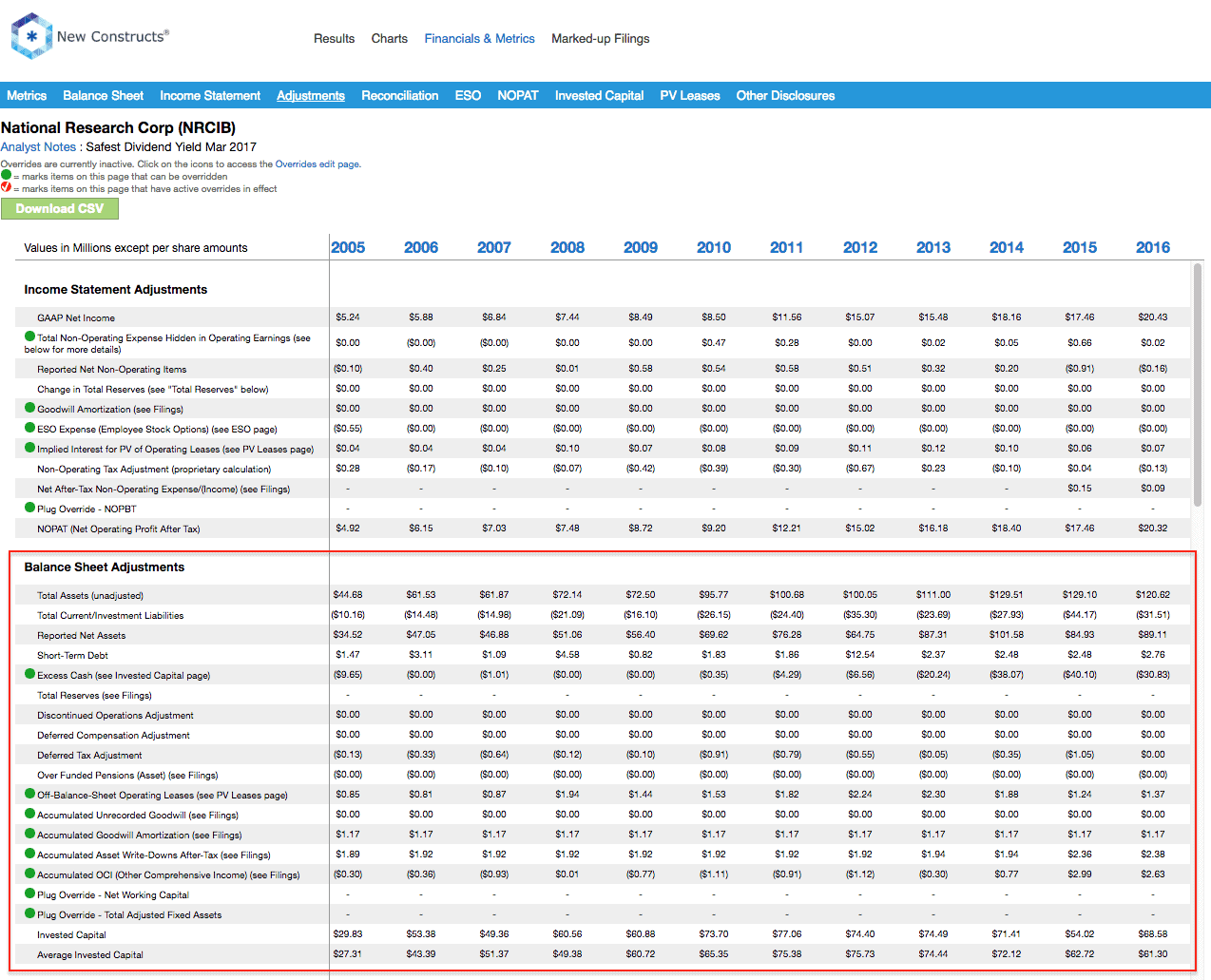Open the Charts page
Screen dimensions: 1211x980
390,39
